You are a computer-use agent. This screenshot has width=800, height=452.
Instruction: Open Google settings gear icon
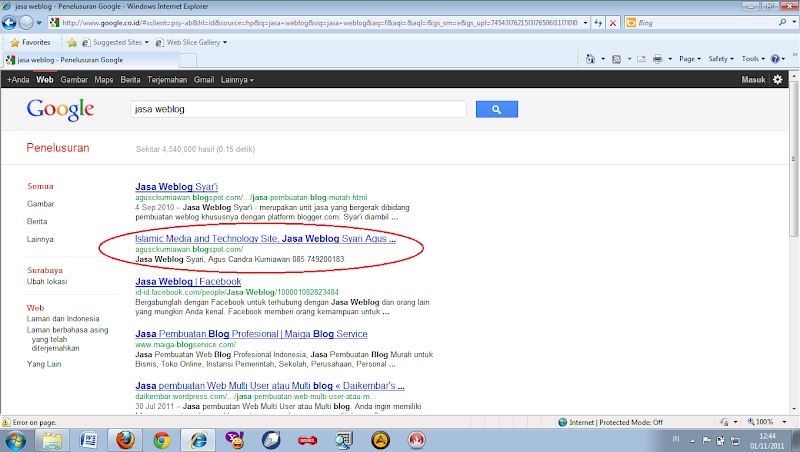[778, 80]
